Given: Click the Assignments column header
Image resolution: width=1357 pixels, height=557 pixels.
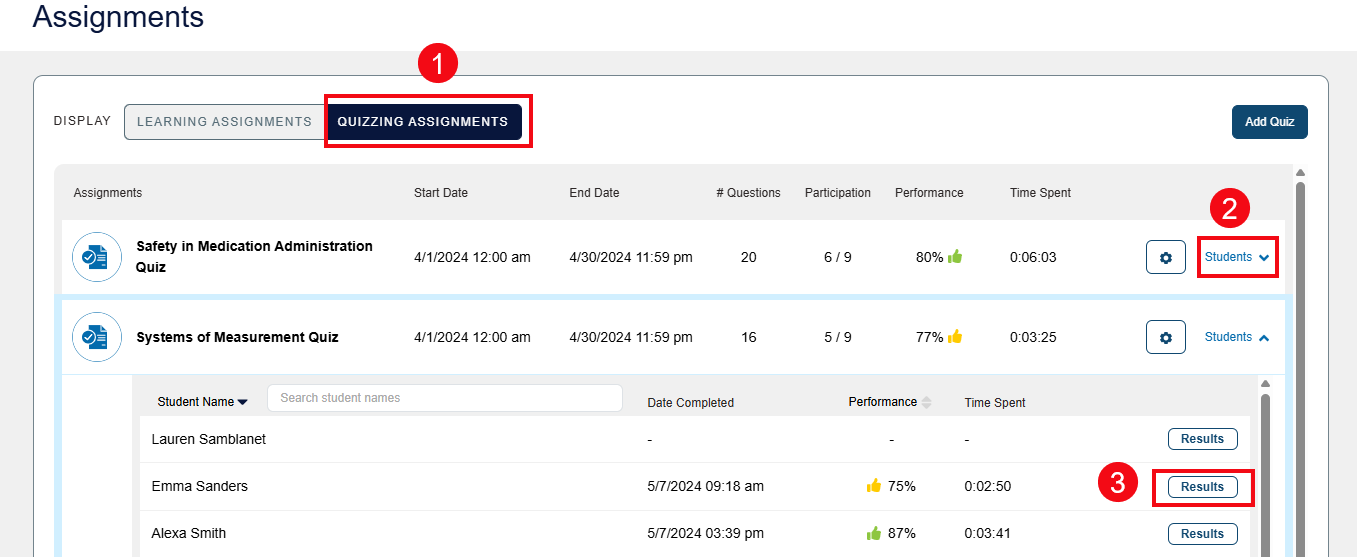Looking at the screenshot, I should coord(107,193).
